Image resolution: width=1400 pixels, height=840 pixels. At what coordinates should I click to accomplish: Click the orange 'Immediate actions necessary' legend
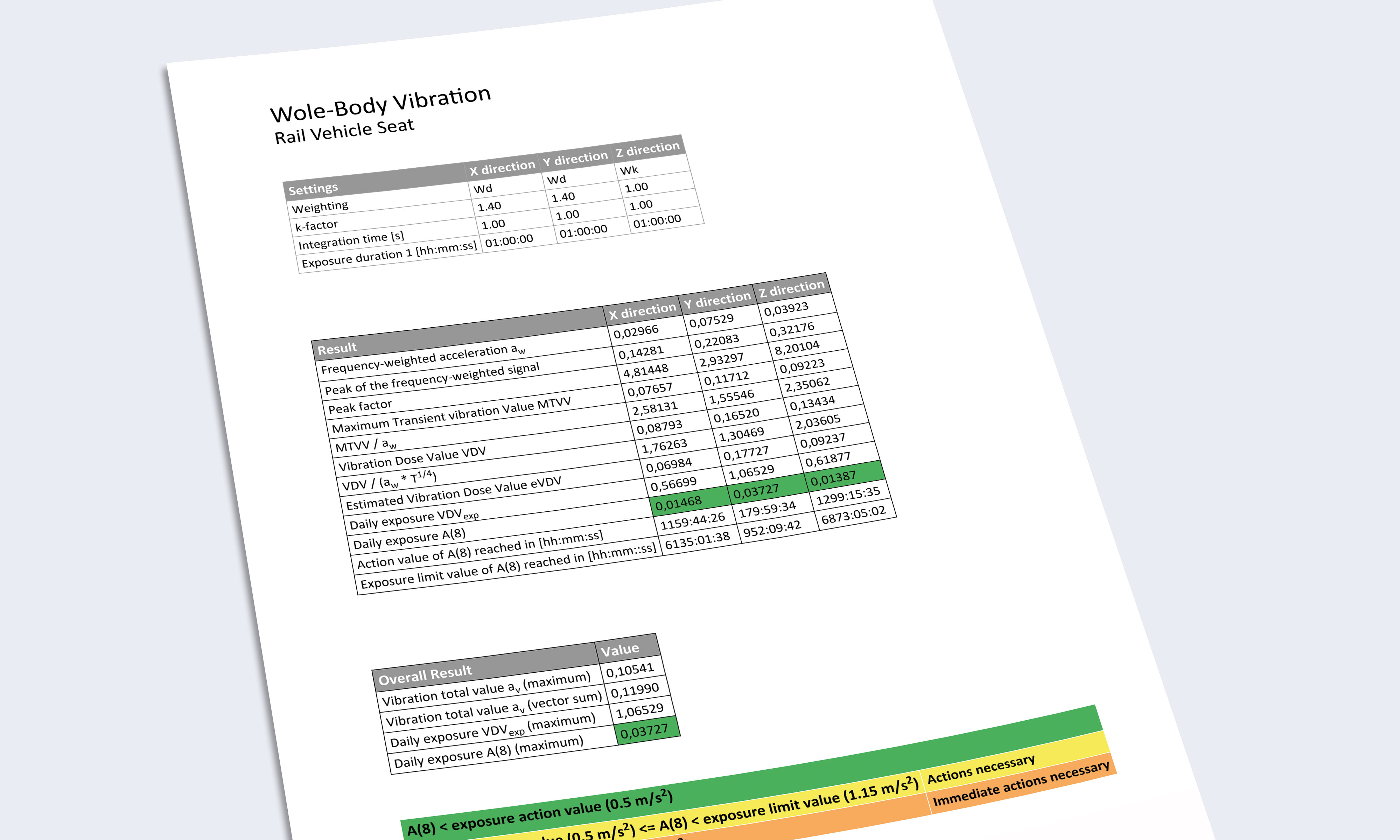(x=1021, y=783)
